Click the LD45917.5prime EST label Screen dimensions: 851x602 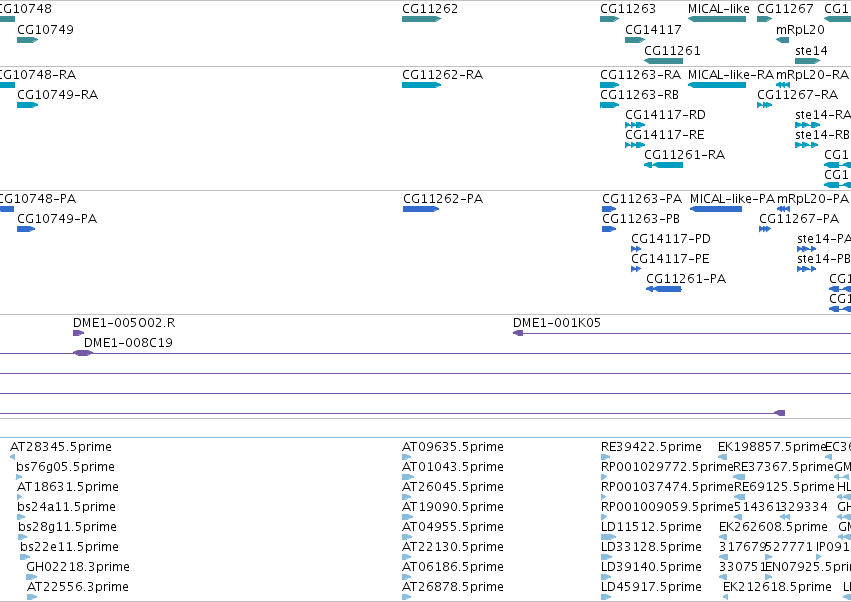coord(651,587)
